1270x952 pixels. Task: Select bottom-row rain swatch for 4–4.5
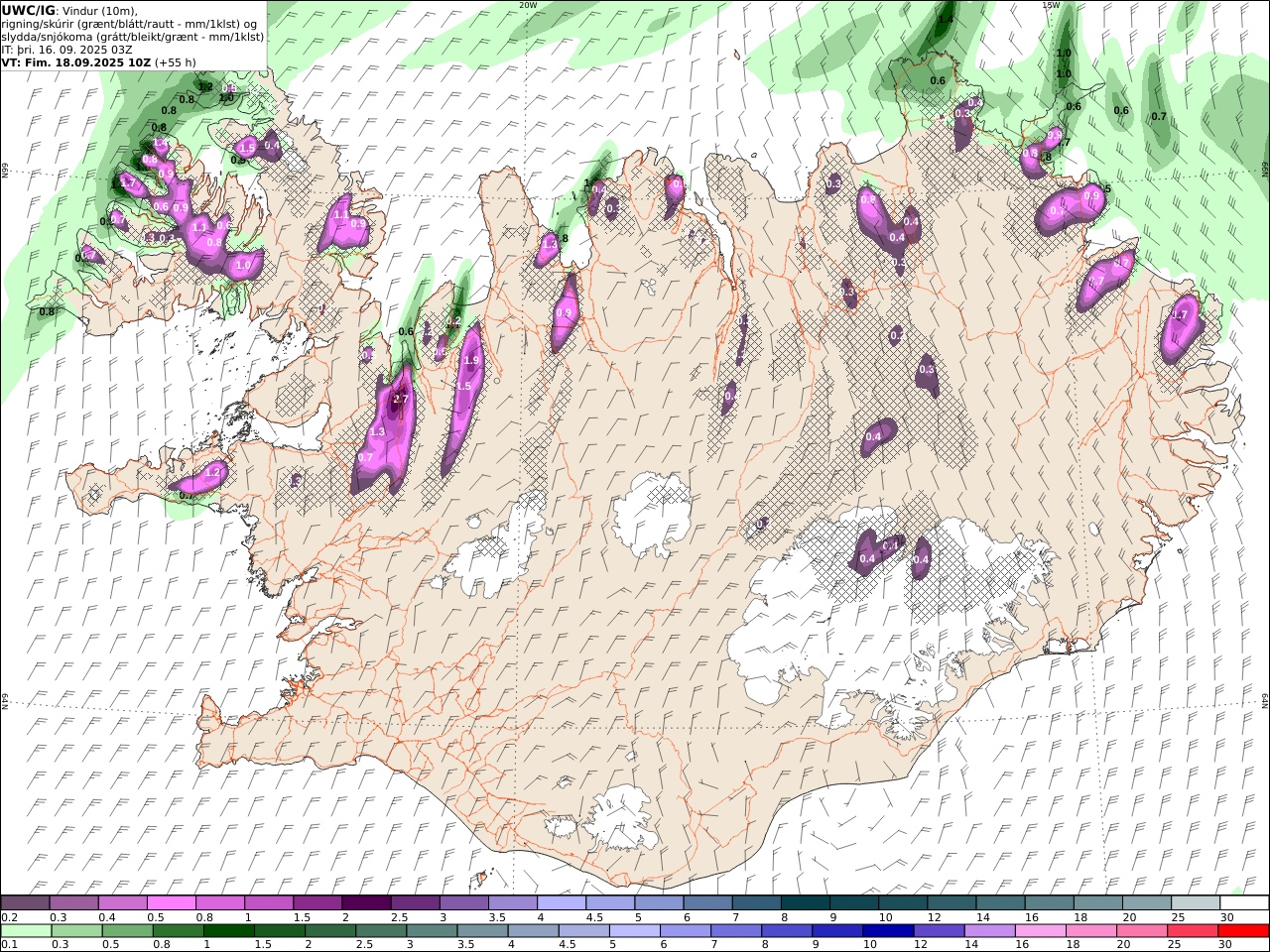tap(533, 931)
